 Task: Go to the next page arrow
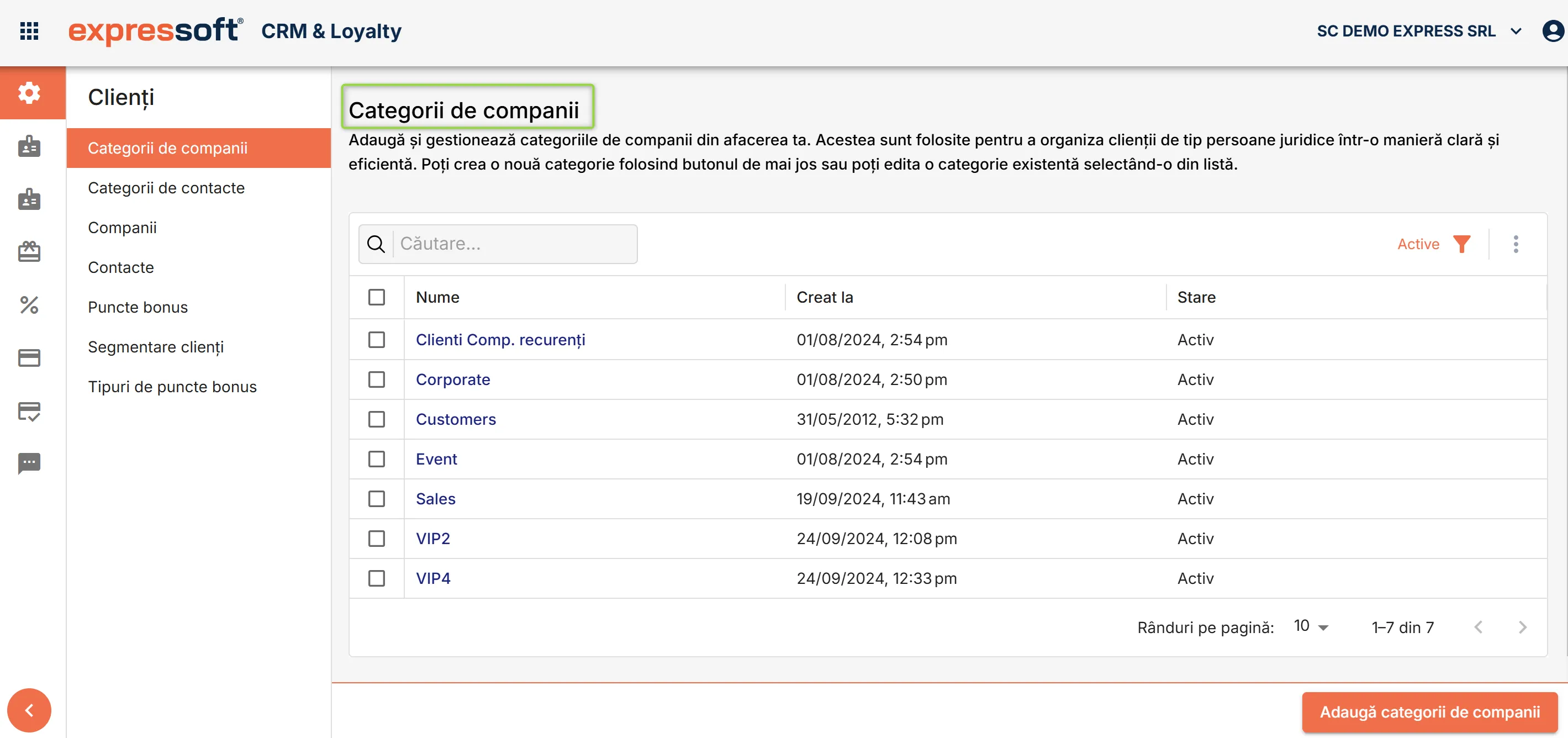pyautogui.click(x=1522, y=627)
